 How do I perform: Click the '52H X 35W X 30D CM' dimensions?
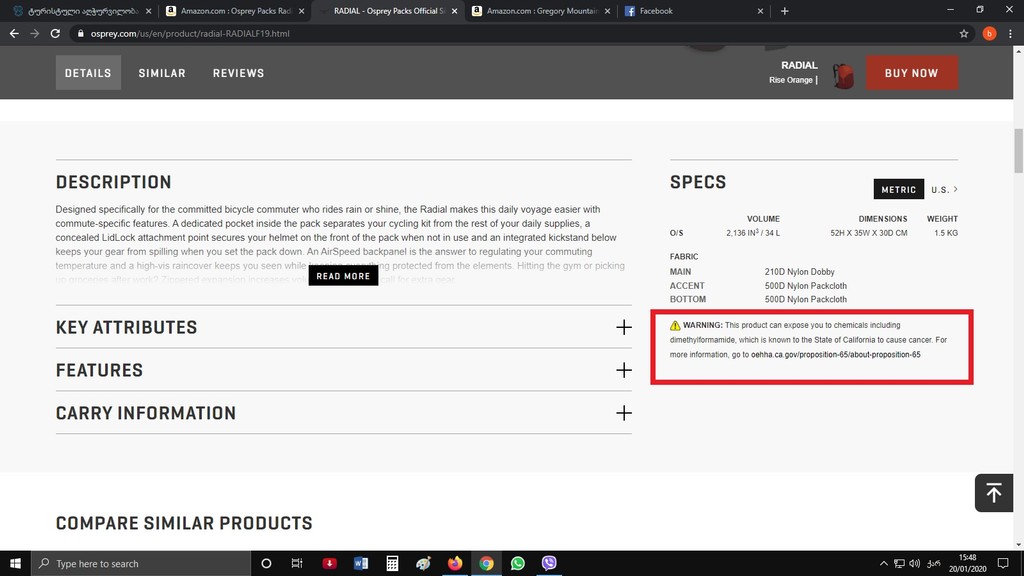click(x=869, y=233)
